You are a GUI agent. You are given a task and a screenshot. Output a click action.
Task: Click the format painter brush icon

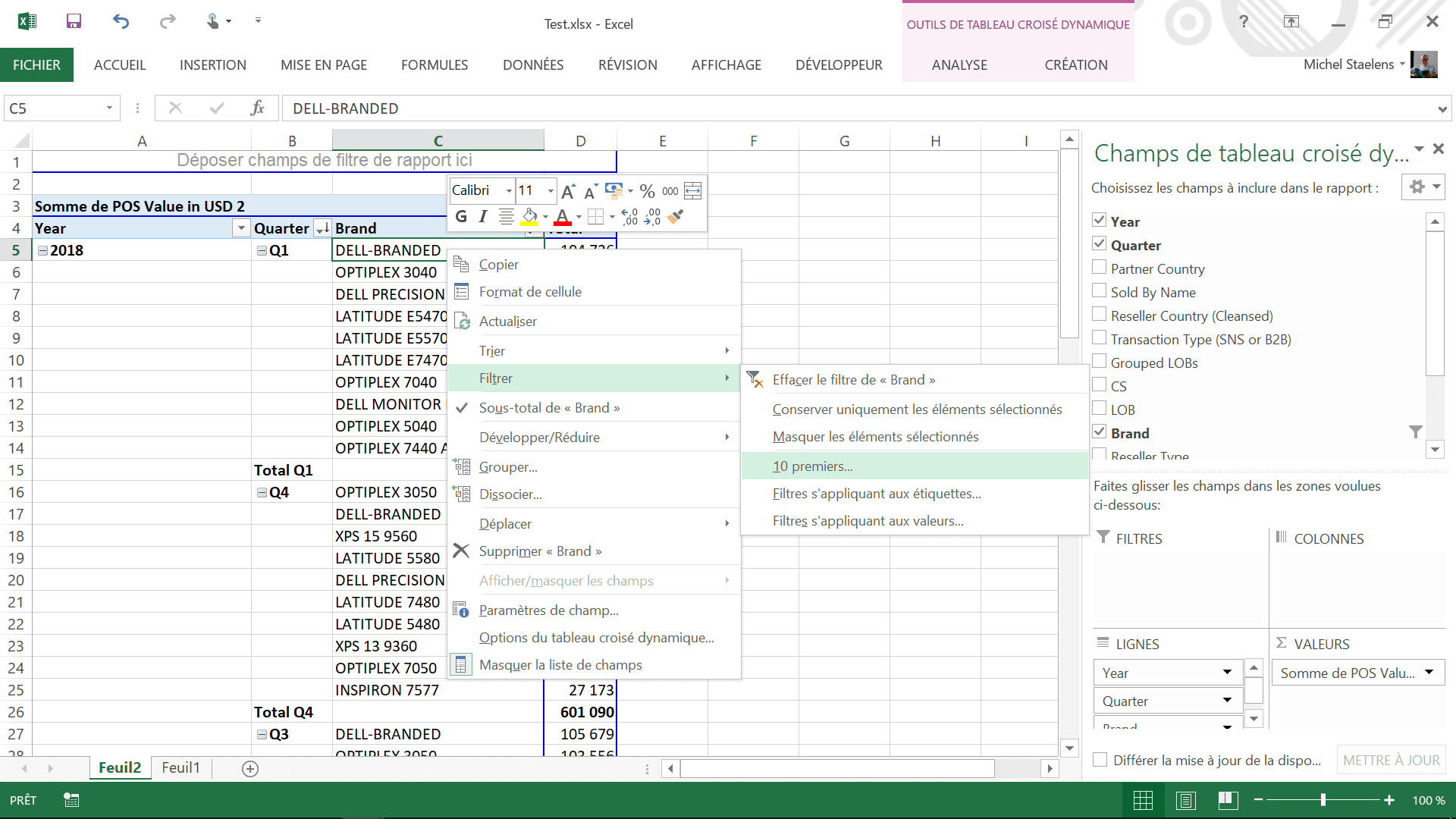click(x=676, y=217)
